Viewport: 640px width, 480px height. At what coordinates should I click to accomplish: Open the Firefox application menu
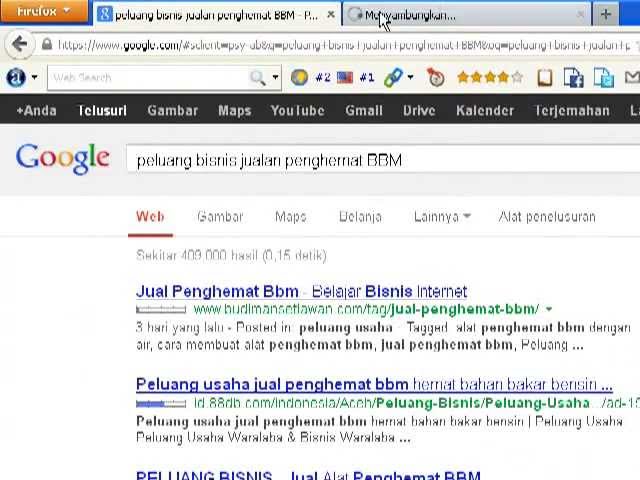[x=43, y=12]
